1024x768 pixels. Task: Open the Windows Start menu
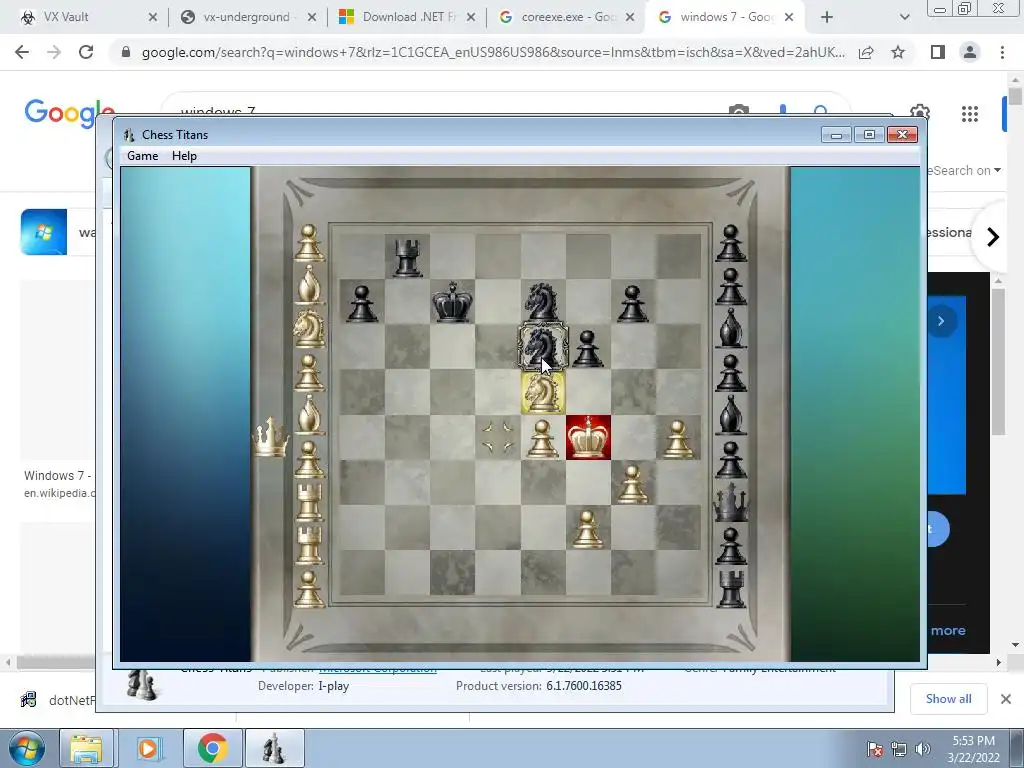click(x=27, y=748)
